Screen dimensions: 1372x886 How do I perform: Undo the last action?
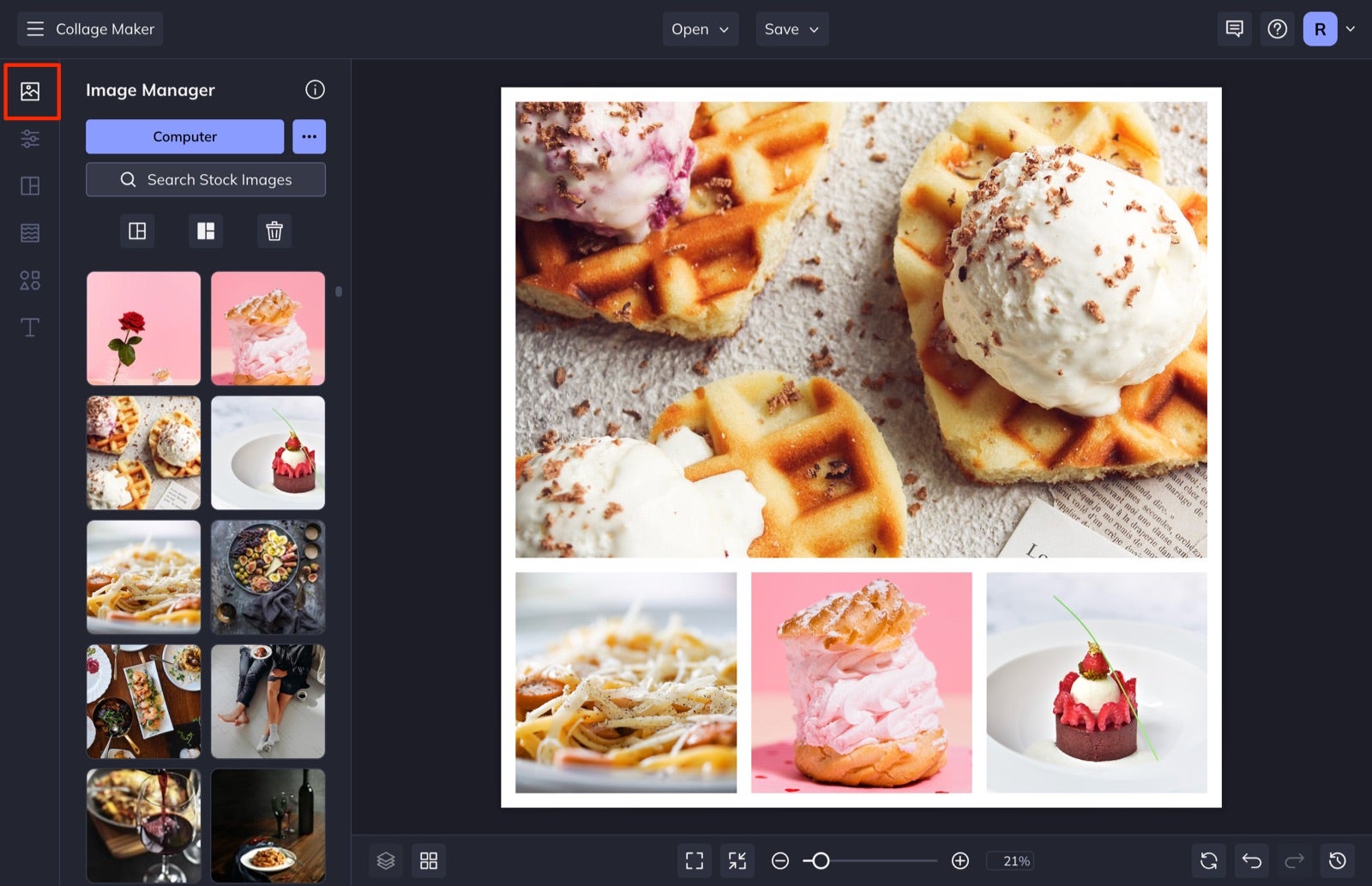tap(1251, 860)
